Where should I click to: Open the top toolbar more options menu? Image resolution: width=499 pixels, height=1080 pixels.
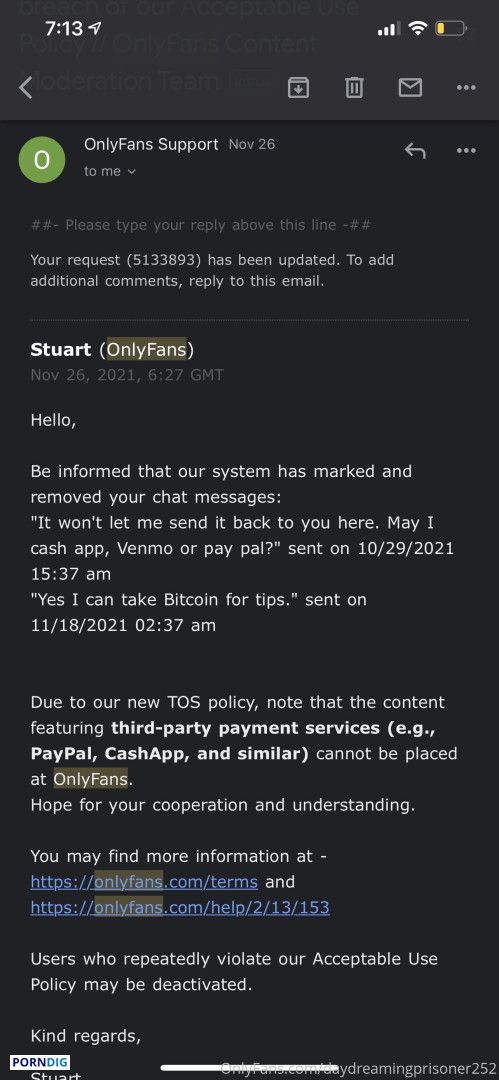pyautogui.click(x=466, y=87)
